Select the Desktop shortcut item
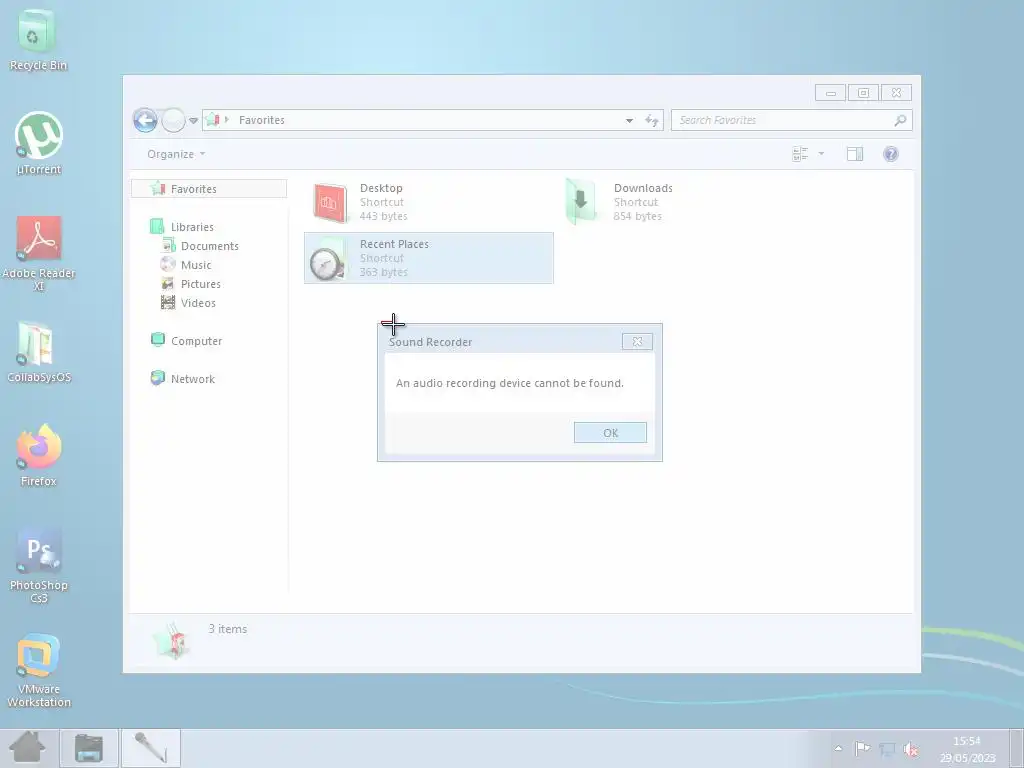 [x=428, y=202]
